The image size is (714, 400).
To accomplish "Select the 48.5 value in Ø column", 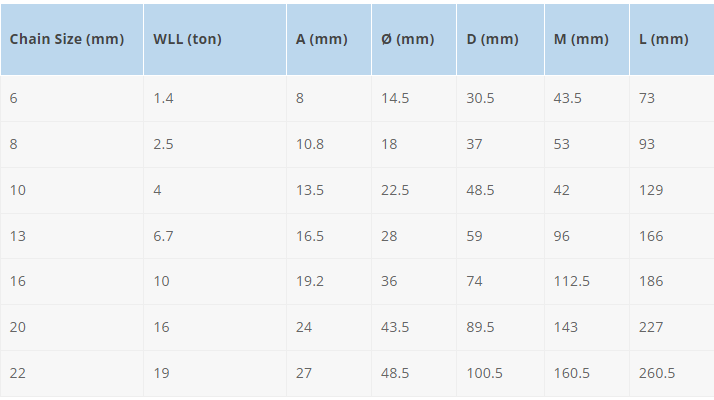I will [414, 373].
